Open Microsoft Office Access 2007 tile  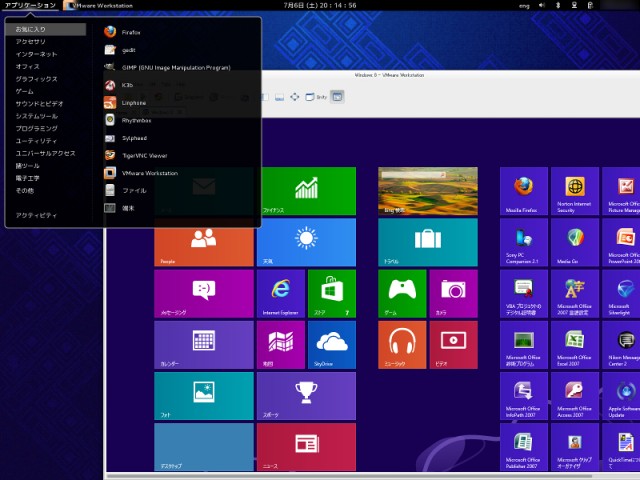point(575,396)
